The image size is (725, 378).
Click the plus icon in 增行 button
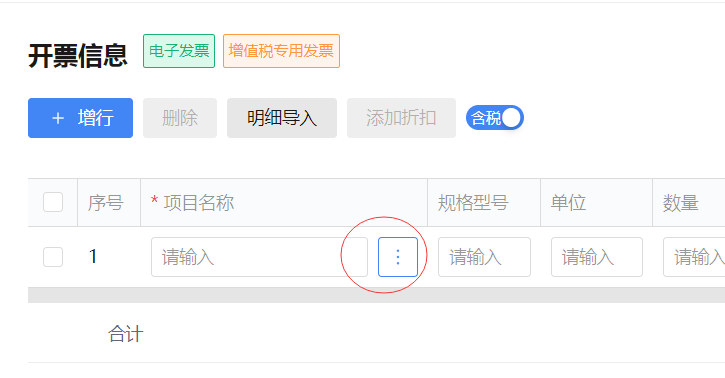(x=58, y=118)
